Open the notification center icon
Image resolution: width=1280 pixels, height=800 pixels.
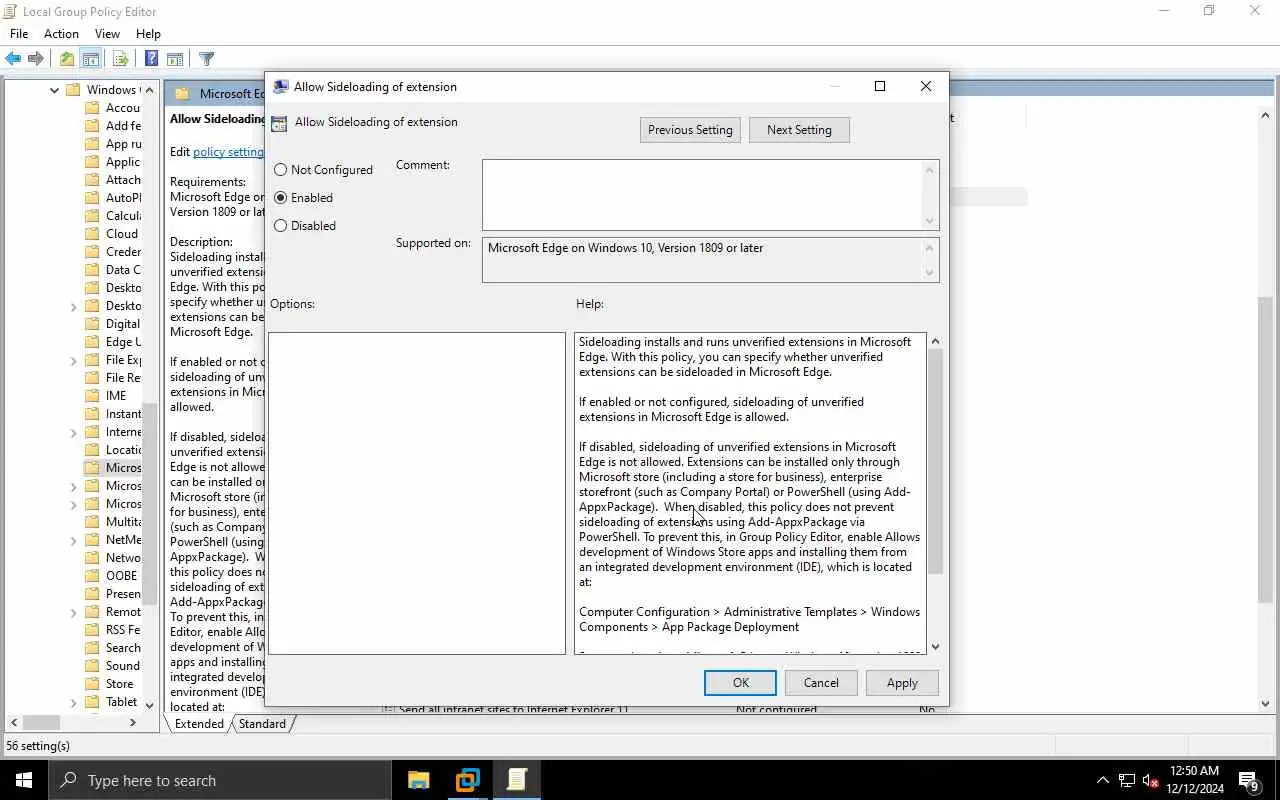[1249, 780]
